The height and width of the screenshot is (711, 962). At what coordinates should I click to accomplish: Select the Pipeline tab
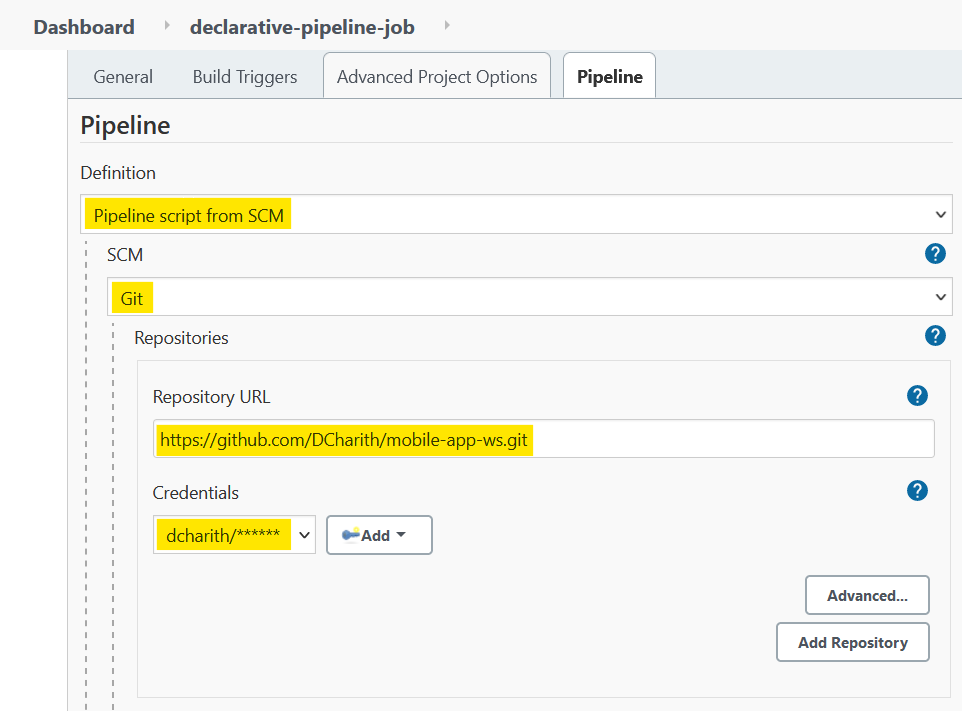point(609,76)
